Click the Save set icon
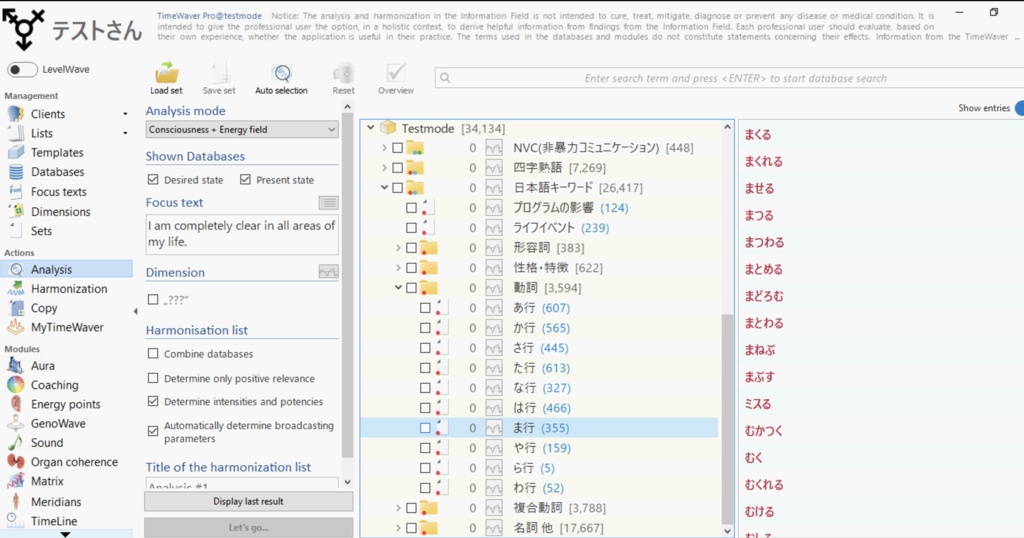Viewport: 1024px width, 538px height. (x=219, y=72)
